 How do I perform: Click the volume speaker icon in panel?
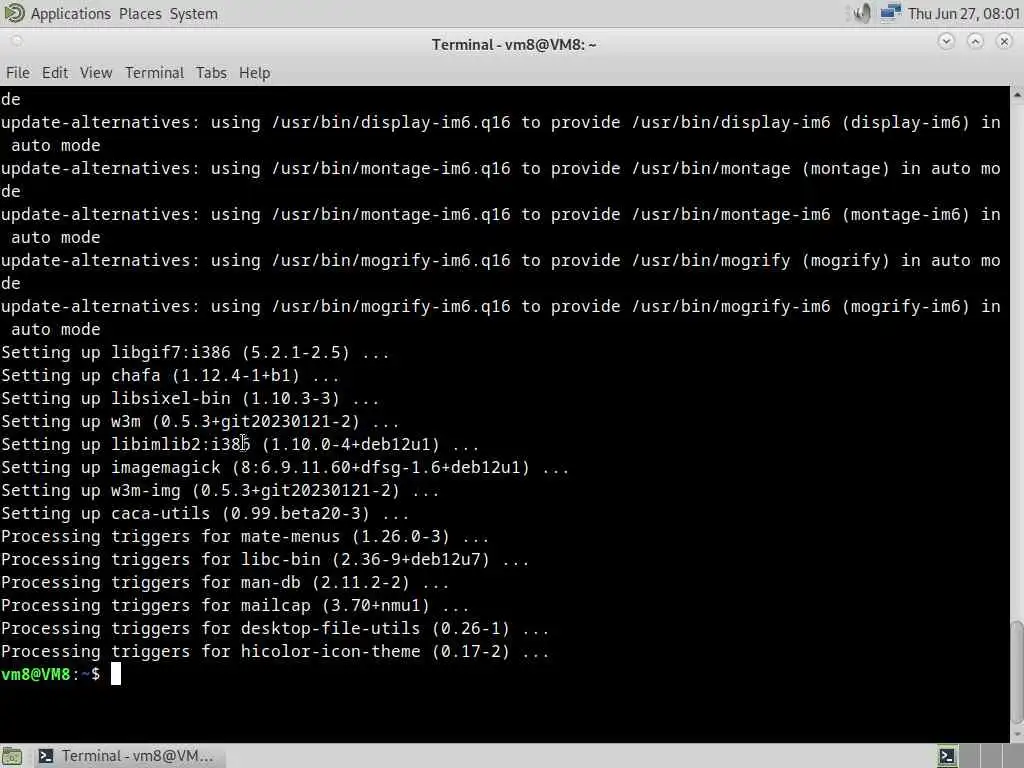[x=862, y=13]
